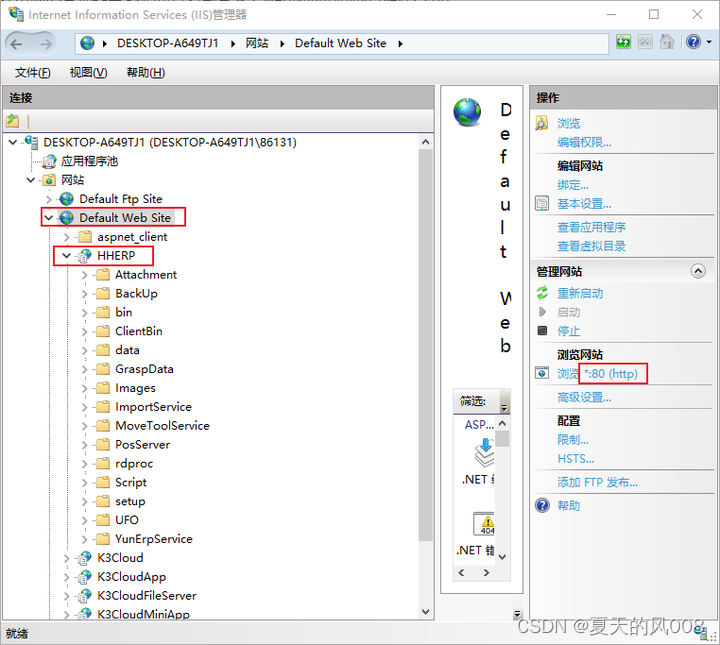Screen dimensions: 720x645
Task: Click the tree scrollbar down arrow
Action: (425, 612)
